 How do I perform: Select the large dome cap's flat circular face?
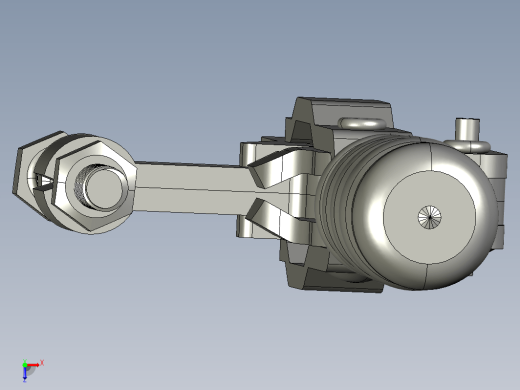(429, 217)
